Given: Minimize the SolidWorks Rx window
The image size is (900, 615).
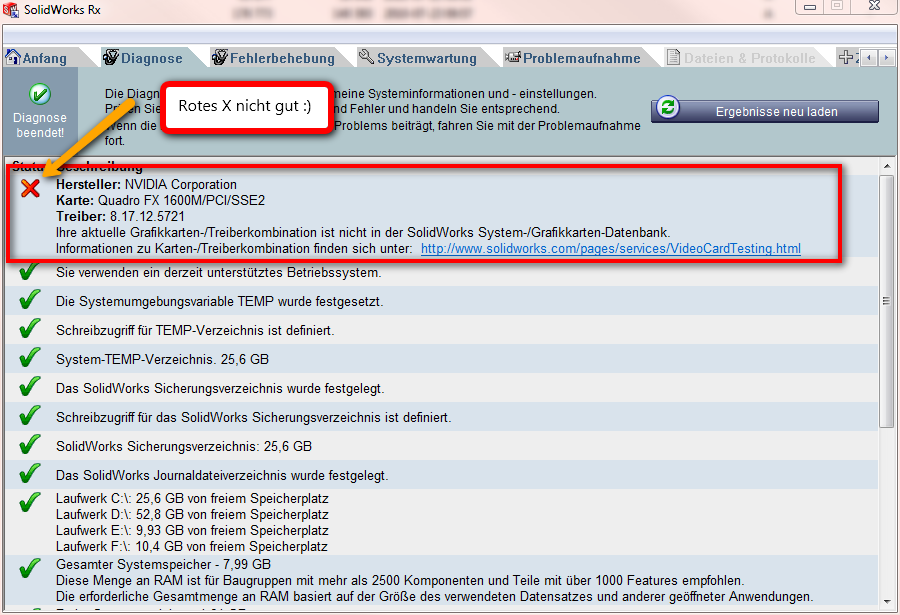Looking at the screenshot, I should (x=810, y=6).
